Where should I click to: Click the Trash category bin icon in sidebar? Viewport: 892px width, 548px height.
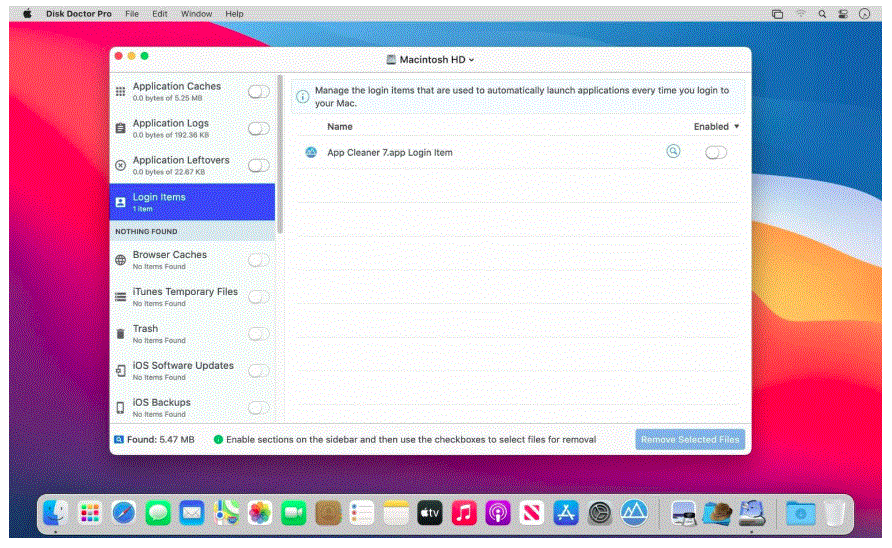click(x=121, y=334)
